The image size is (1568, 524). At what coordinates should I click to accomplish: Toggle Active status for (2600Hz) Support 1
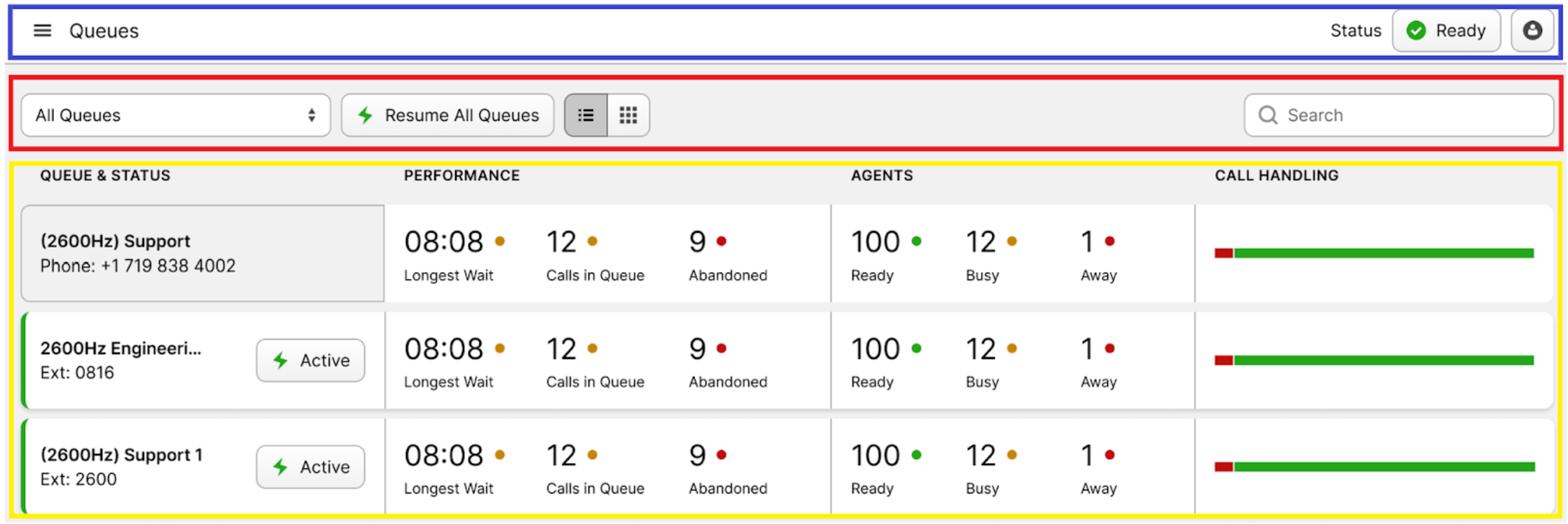point(311,467)
